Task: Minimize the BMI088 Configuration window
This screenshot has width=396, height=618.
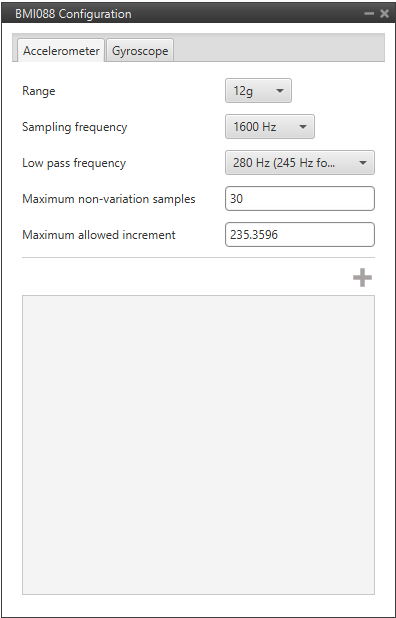Action: pos(369,14)
